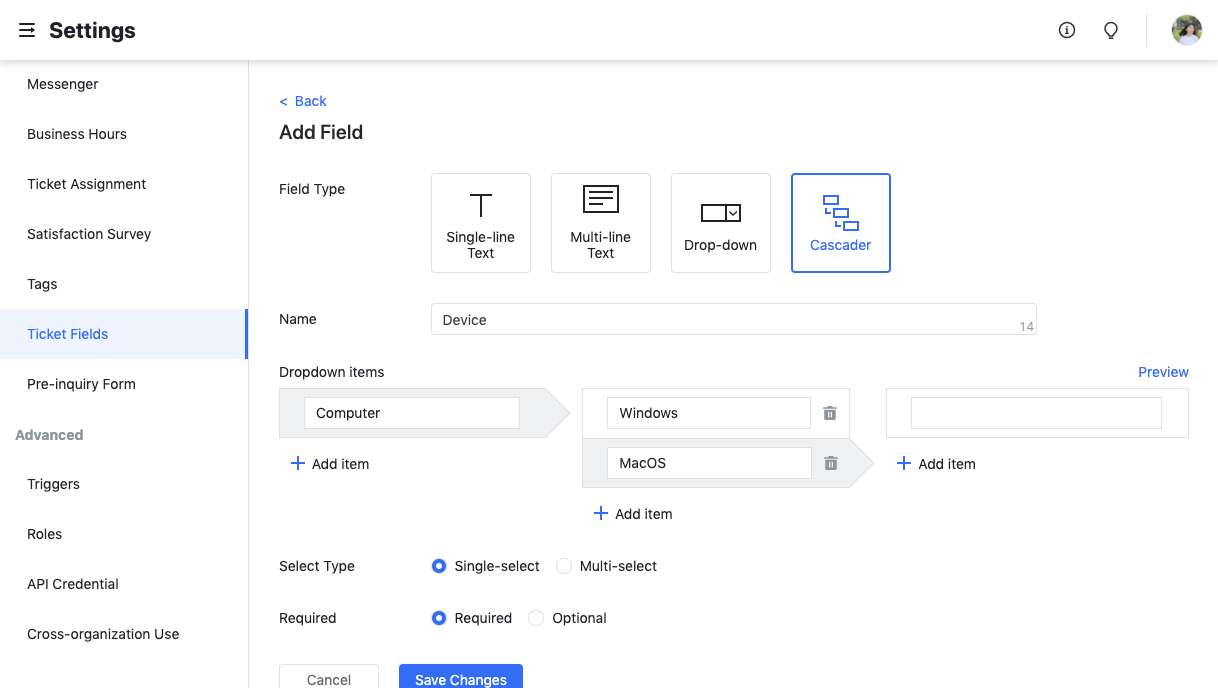Click the Cancel button
1218x688 pixels.
click(329, 676)
